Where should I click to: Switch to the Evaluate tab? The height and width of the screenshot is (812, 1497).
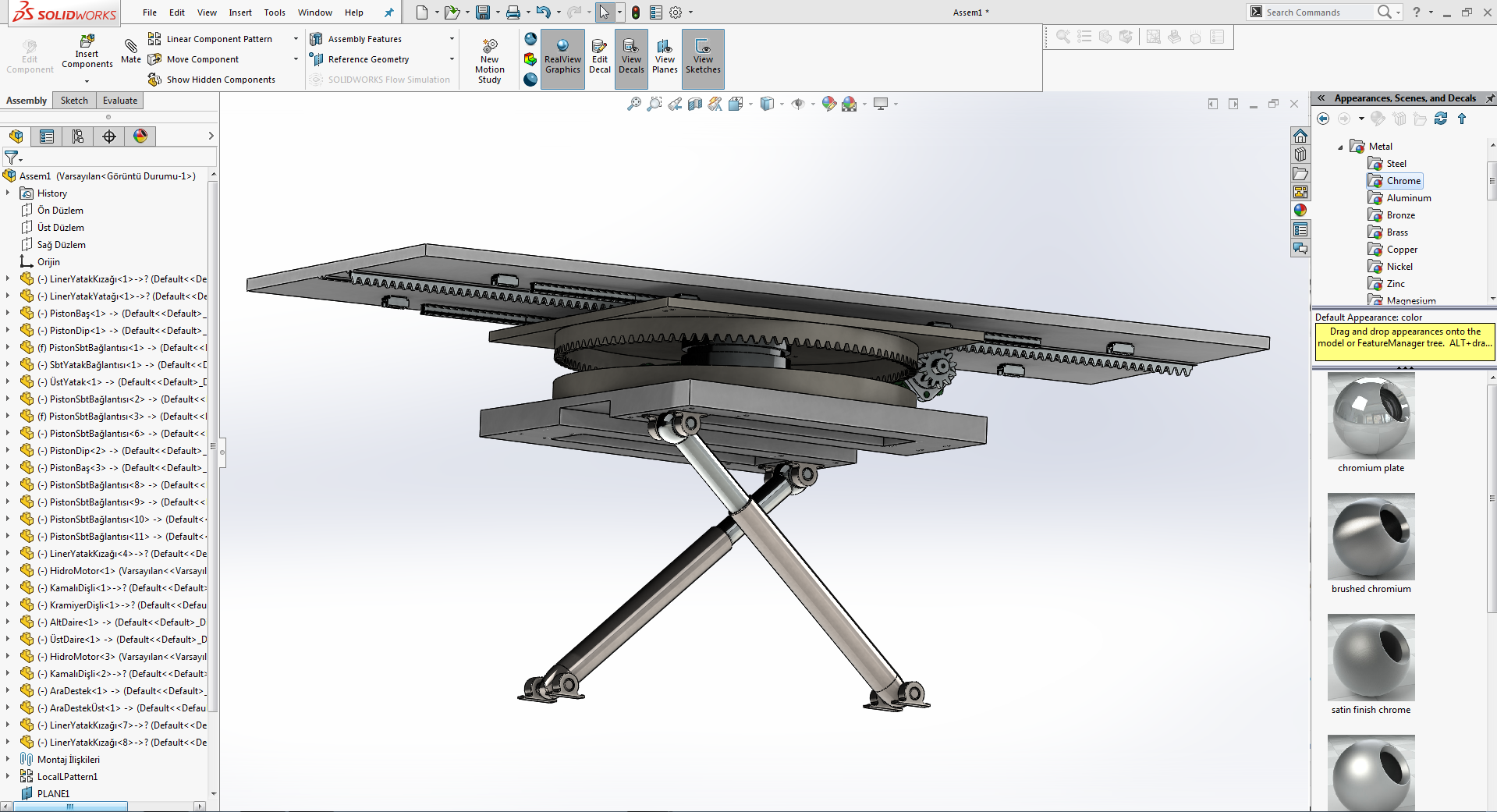(x=120, y=101)
